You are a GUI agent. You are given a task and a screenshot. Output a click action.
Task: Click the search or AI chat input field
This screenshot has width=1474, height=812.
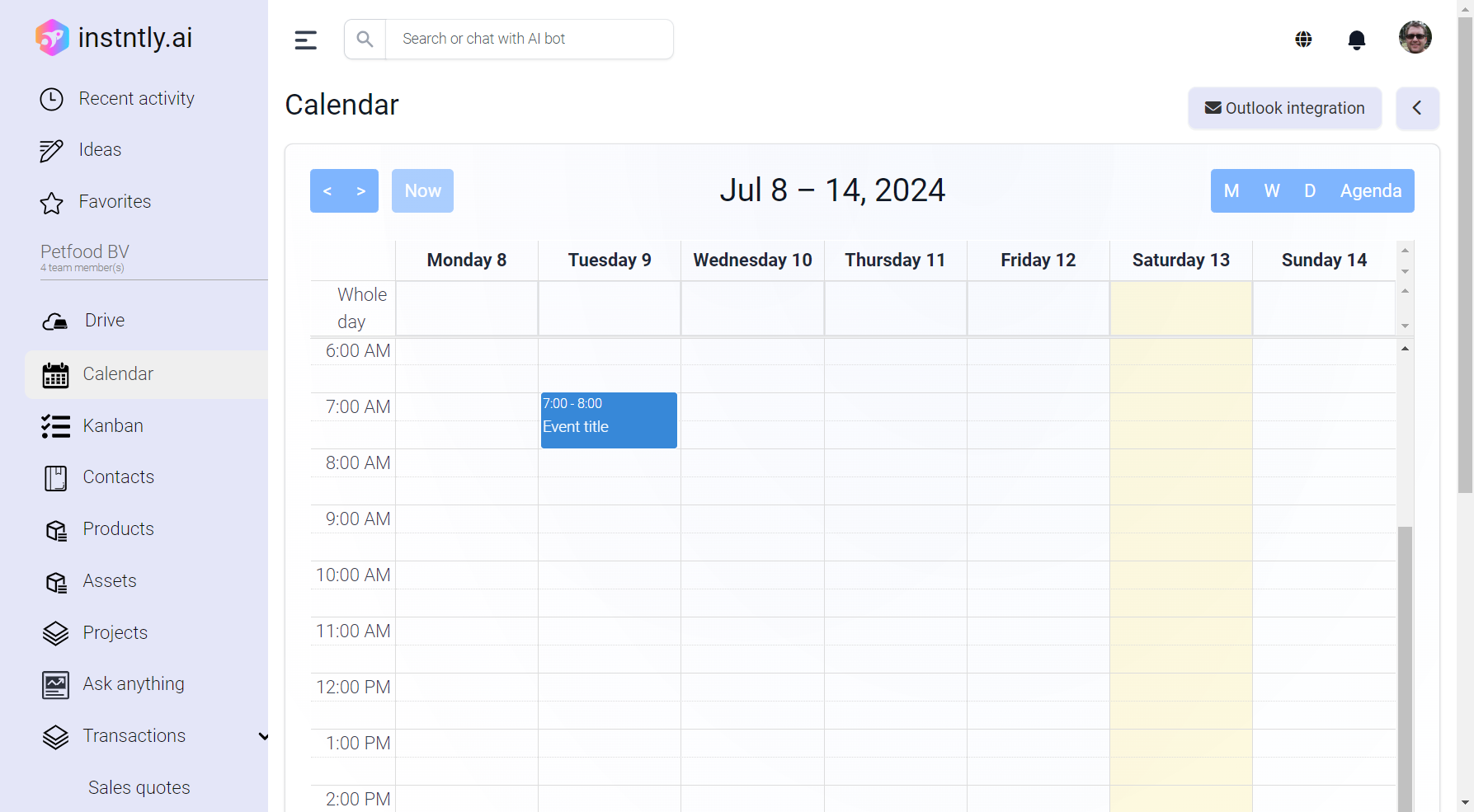point(528,39)
